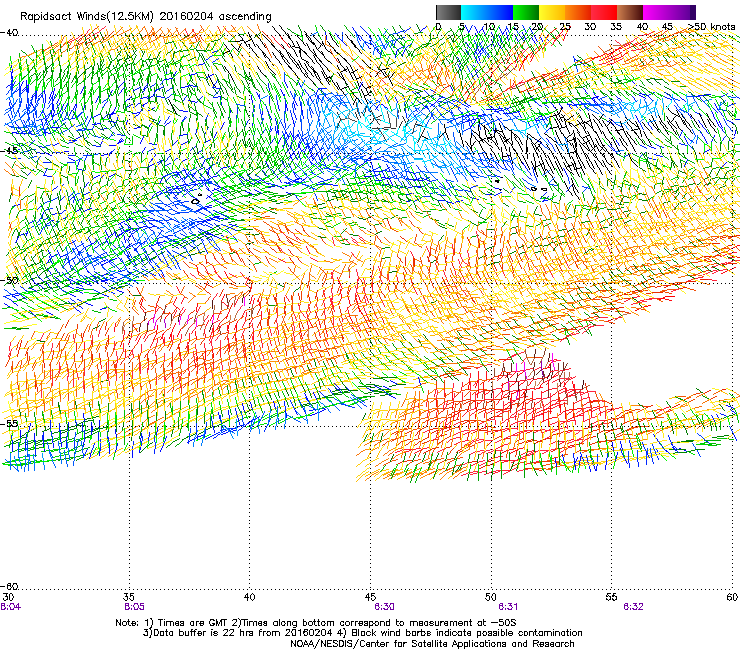
Task: Click the '>50 knots' legend label
Action: pos(711,27)
